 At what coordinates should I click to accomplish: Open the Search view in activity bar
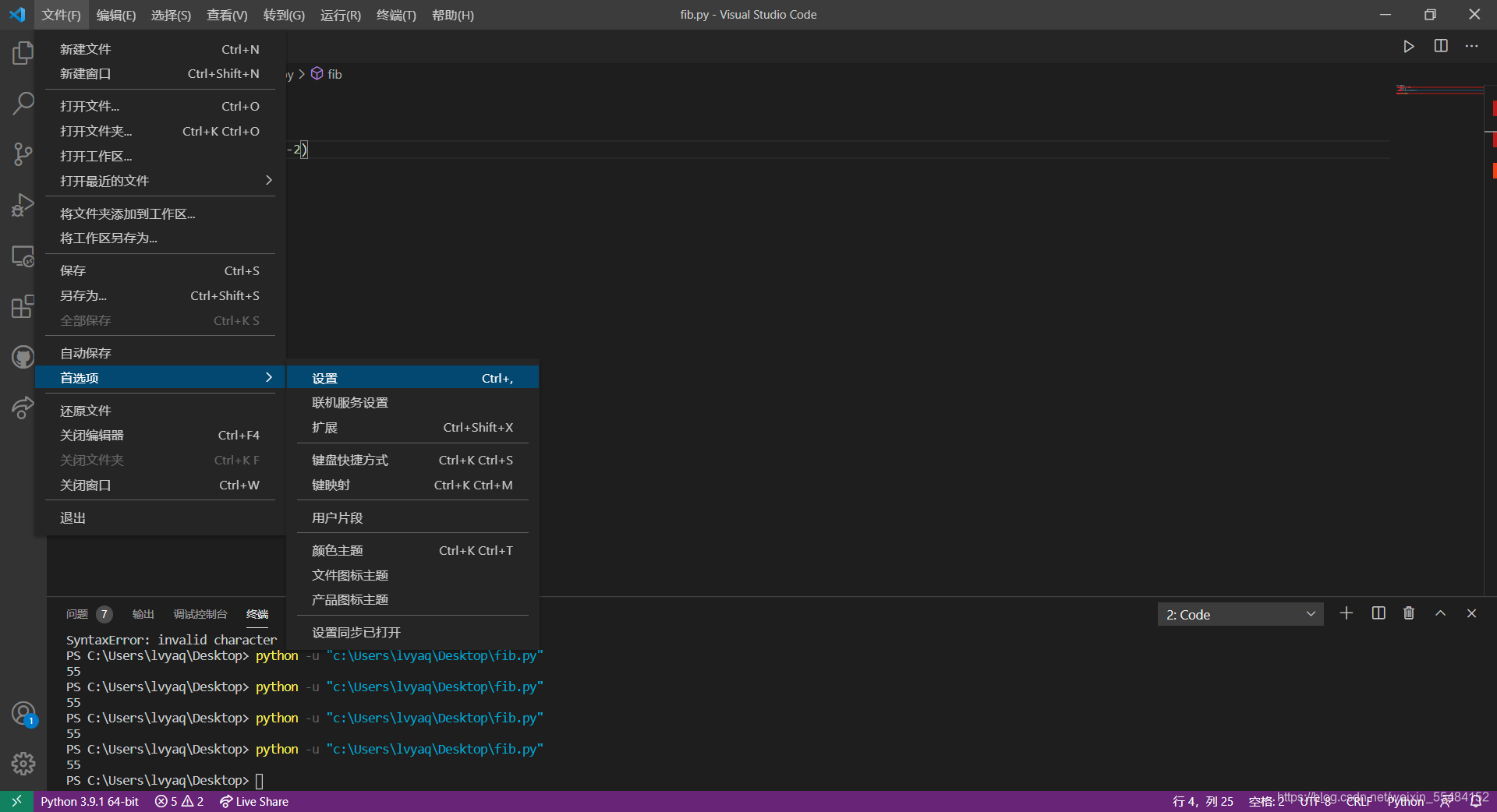pos(23,103)
